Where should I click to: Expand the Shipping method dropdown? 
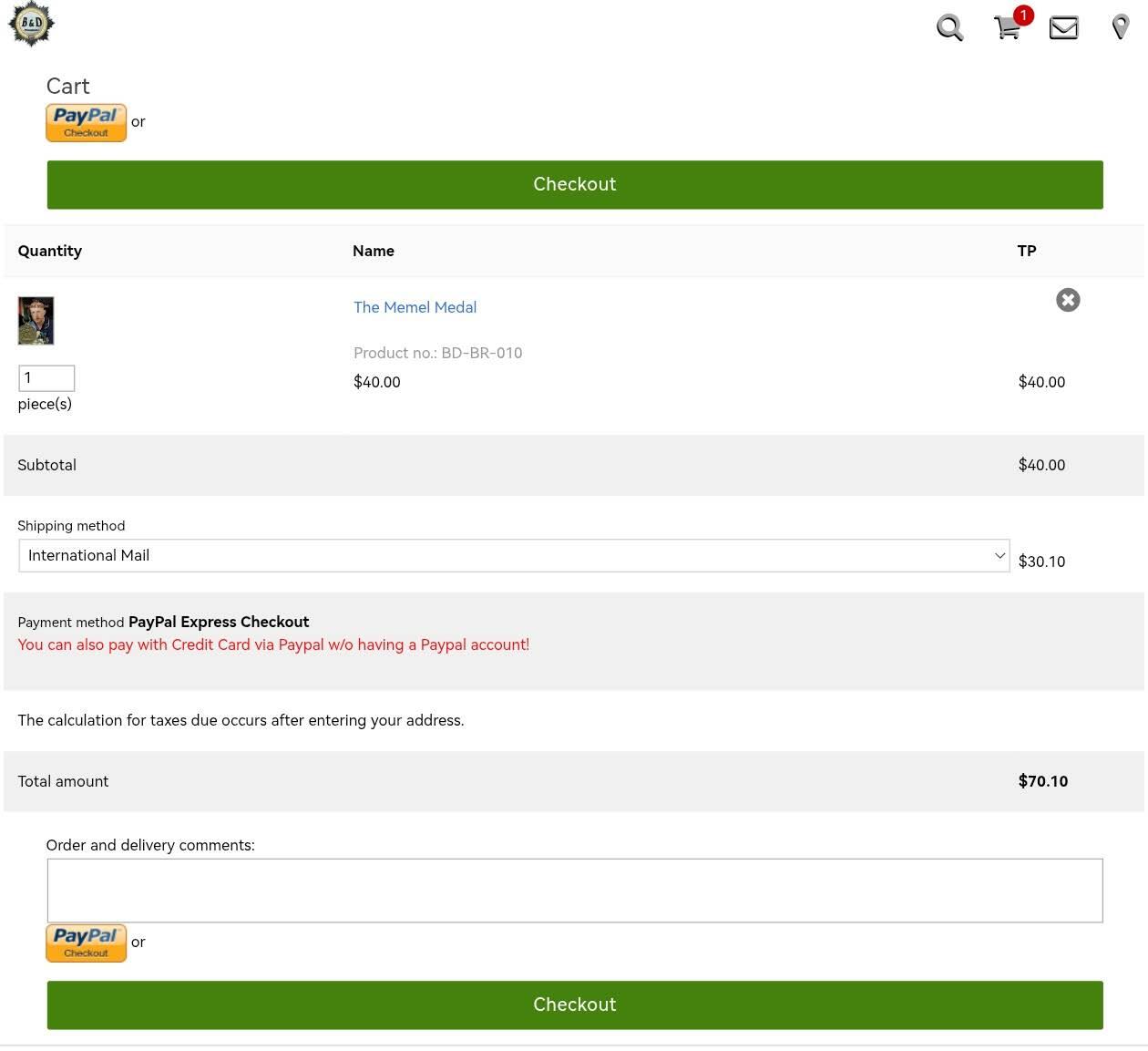point(514,556)
